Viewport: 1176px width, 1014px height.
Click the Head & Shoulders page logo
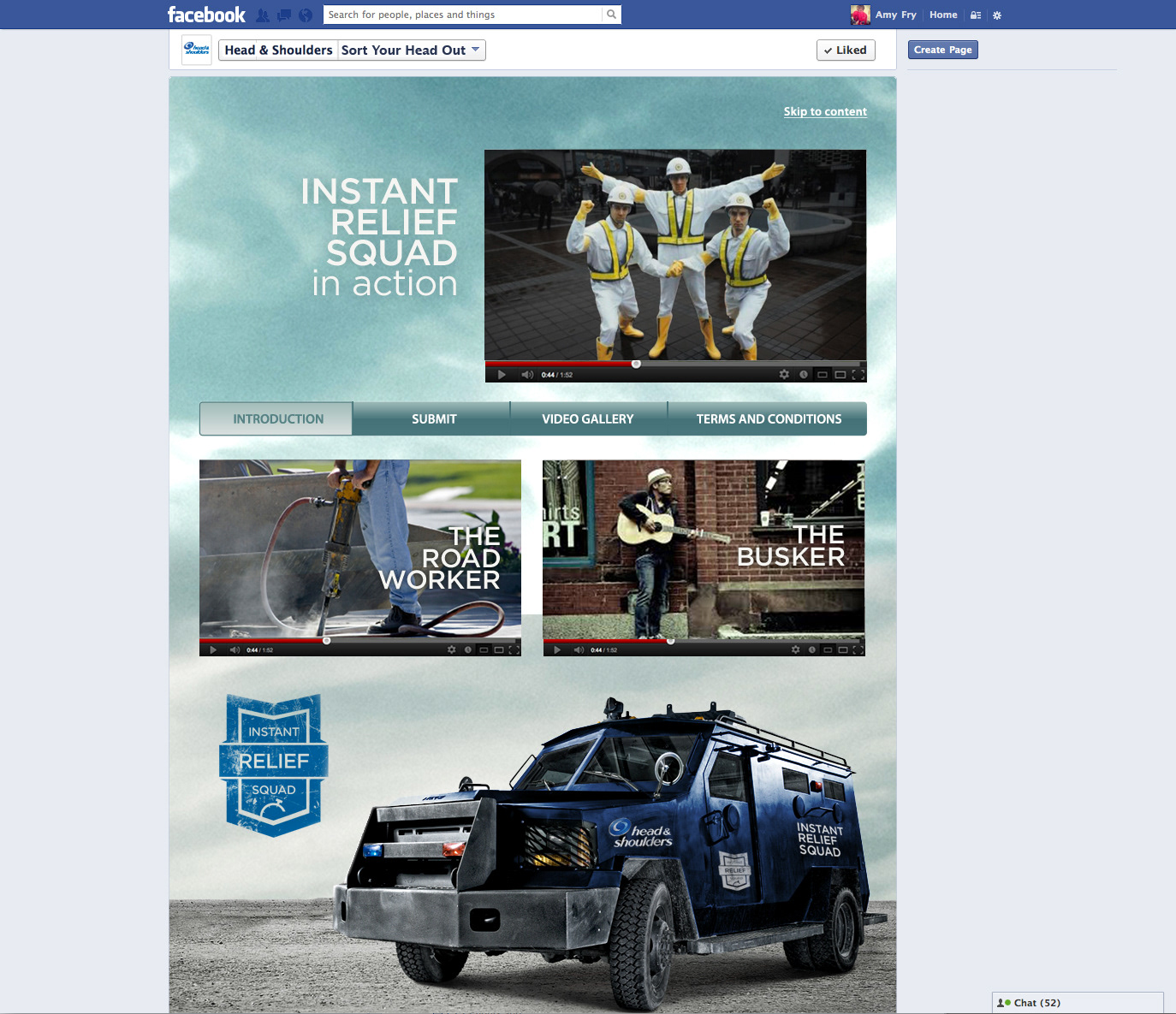[x=197, y=50]
